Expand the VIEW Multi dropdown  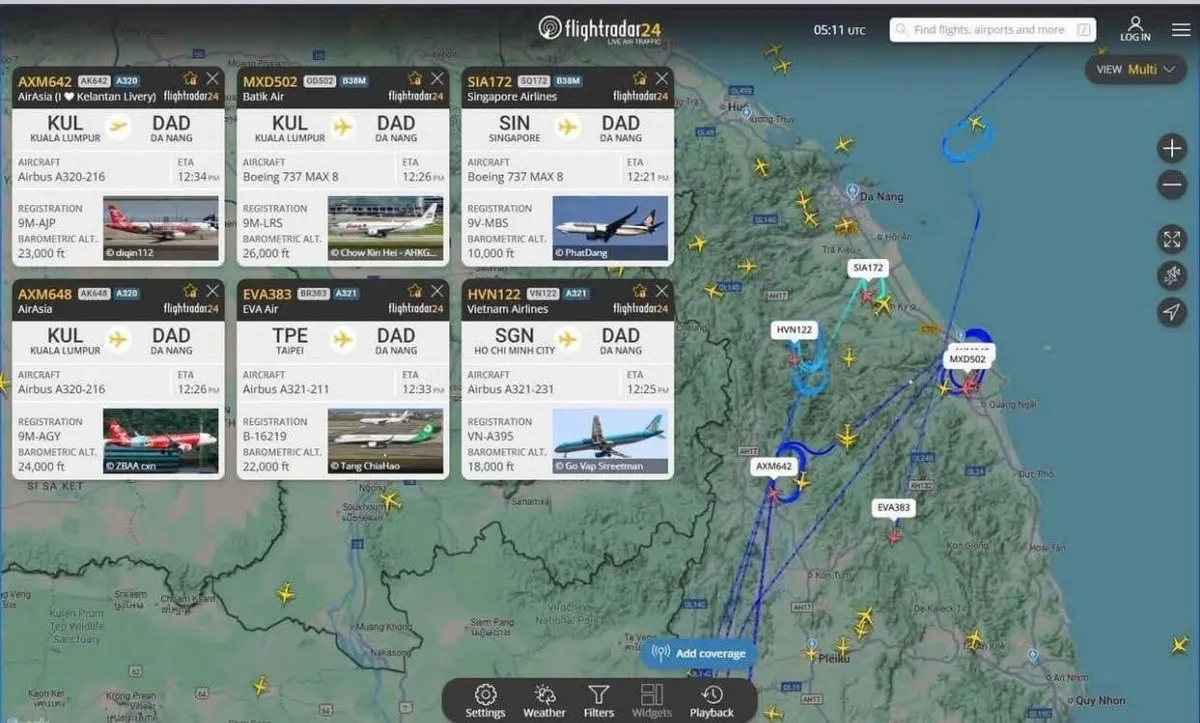1135,69
